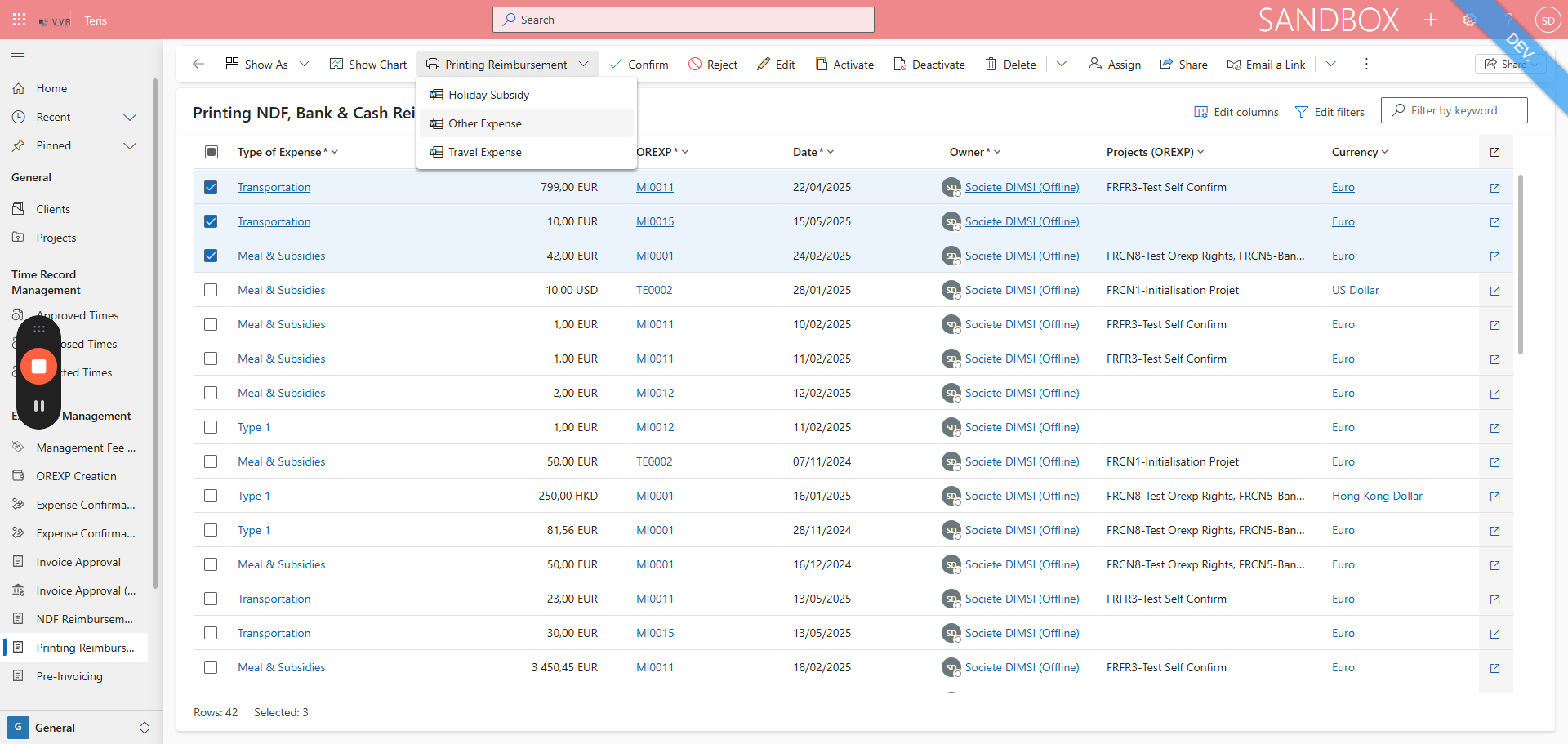Confirm the selected records
Viewport: 1568px width, 744px height.
pos(639,65)
